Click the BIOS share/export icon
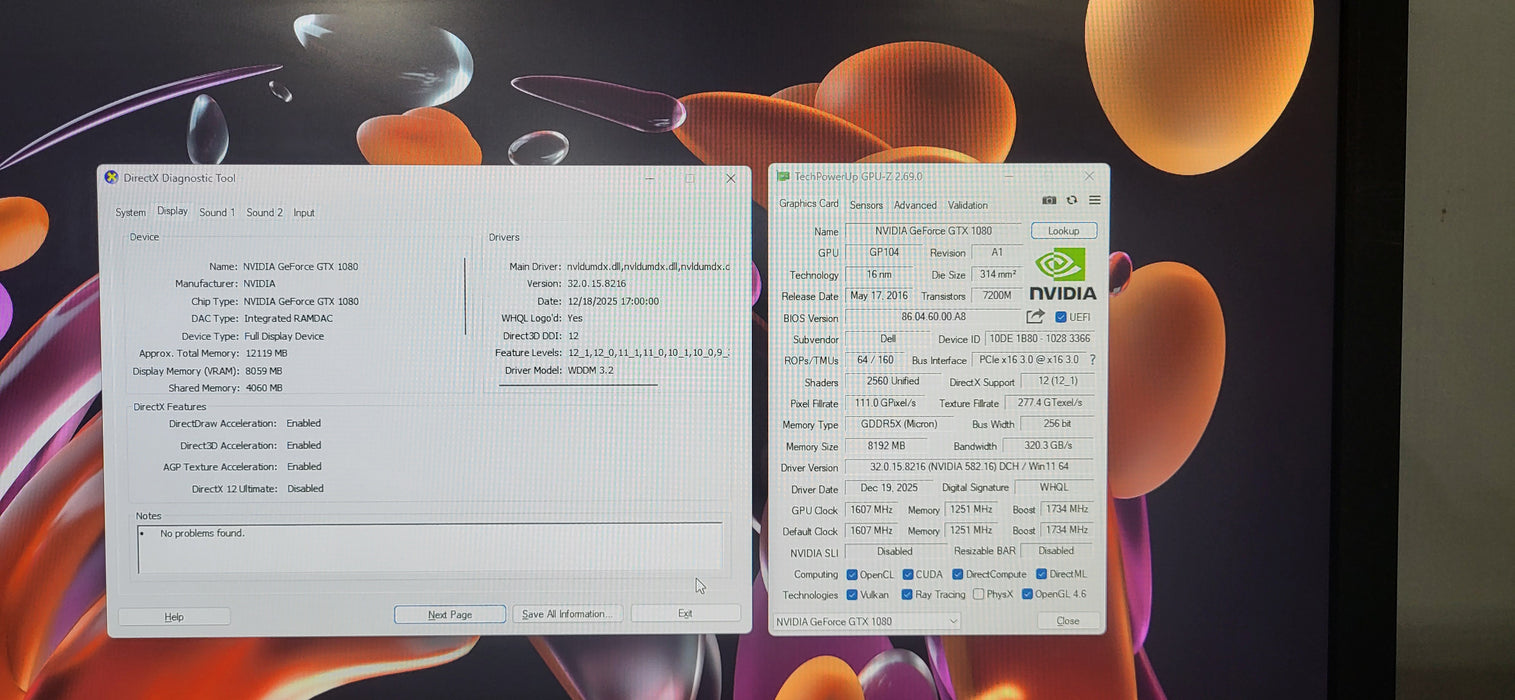The height and width of the screenshot is (700, 1515). pos(1035,316)
